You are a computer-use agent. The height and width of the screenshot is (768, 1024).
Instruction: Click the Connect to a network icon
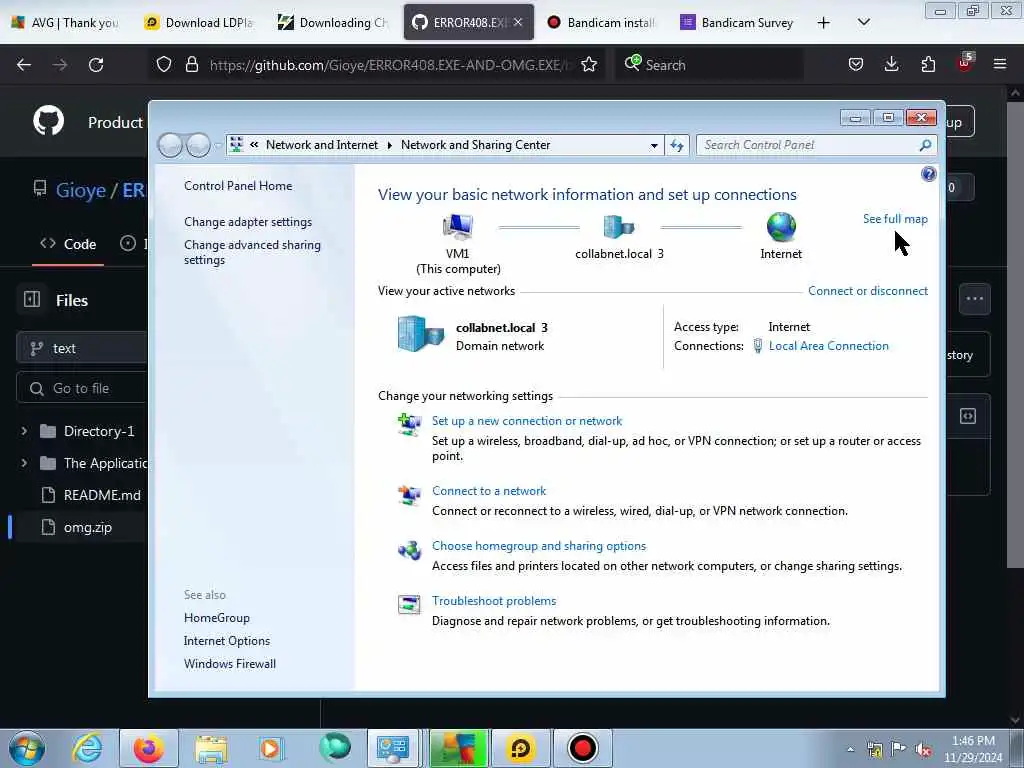409,495
